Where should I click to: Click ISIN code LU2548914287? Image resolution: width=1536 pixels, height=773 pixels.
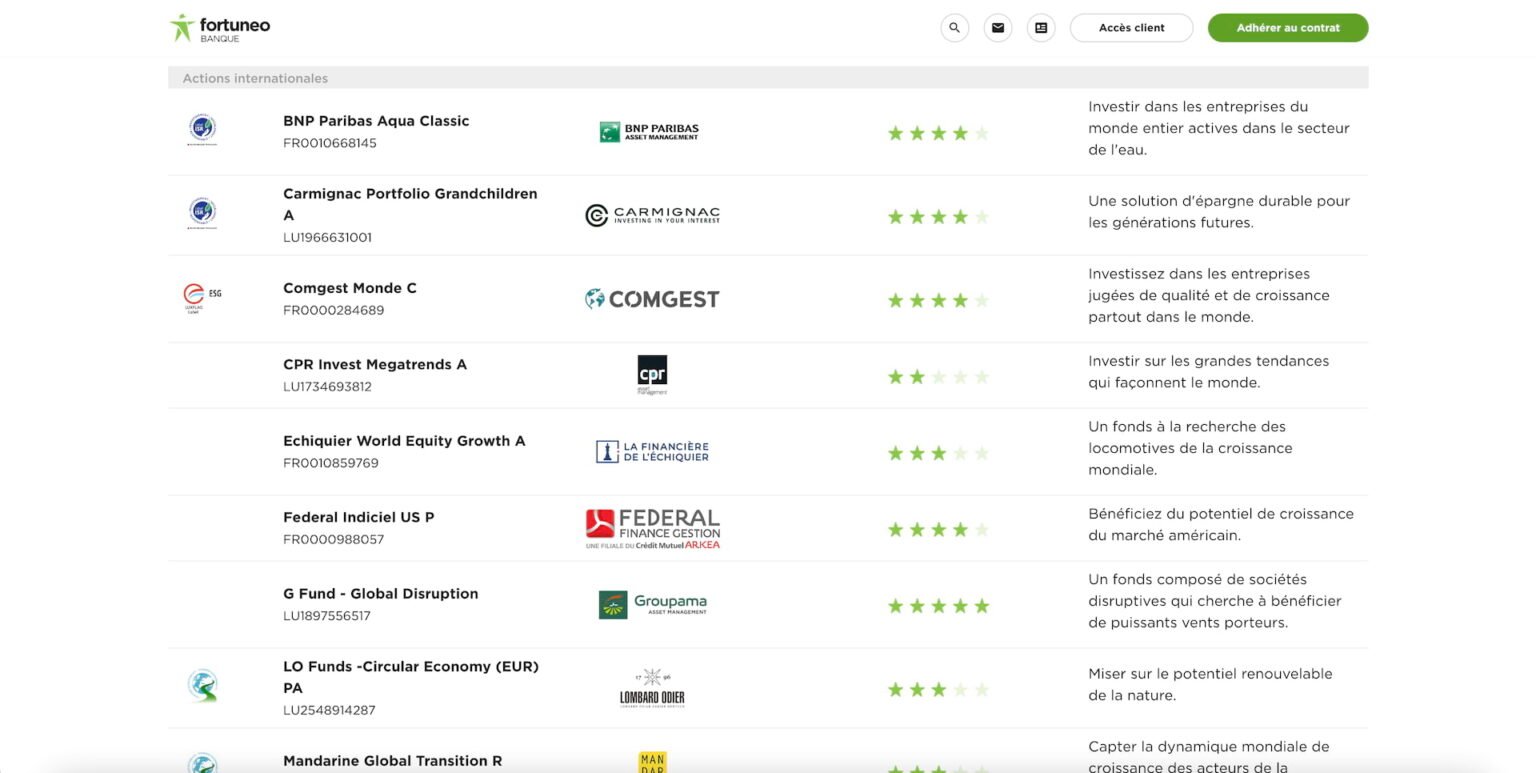[329, 710]
